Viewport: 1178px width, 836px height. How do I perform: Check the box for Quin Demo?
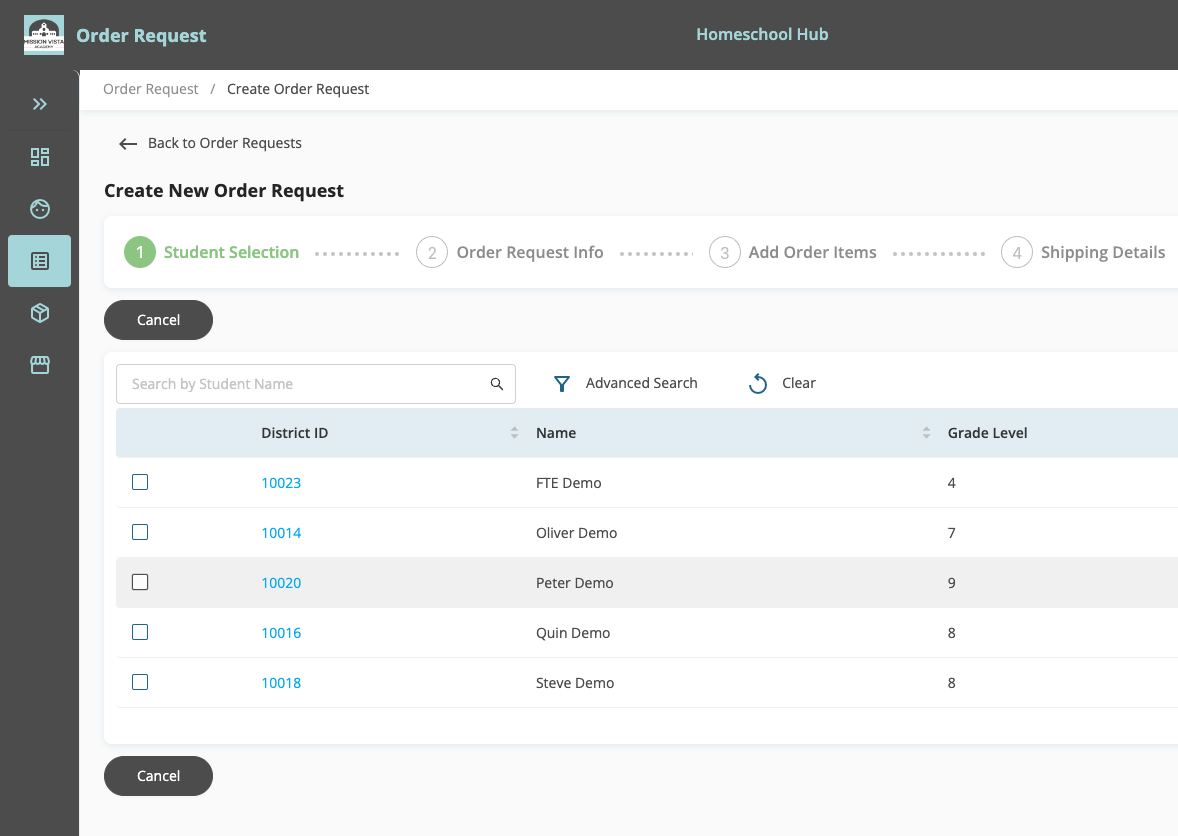pyautogui.click(x=140, y=632)
